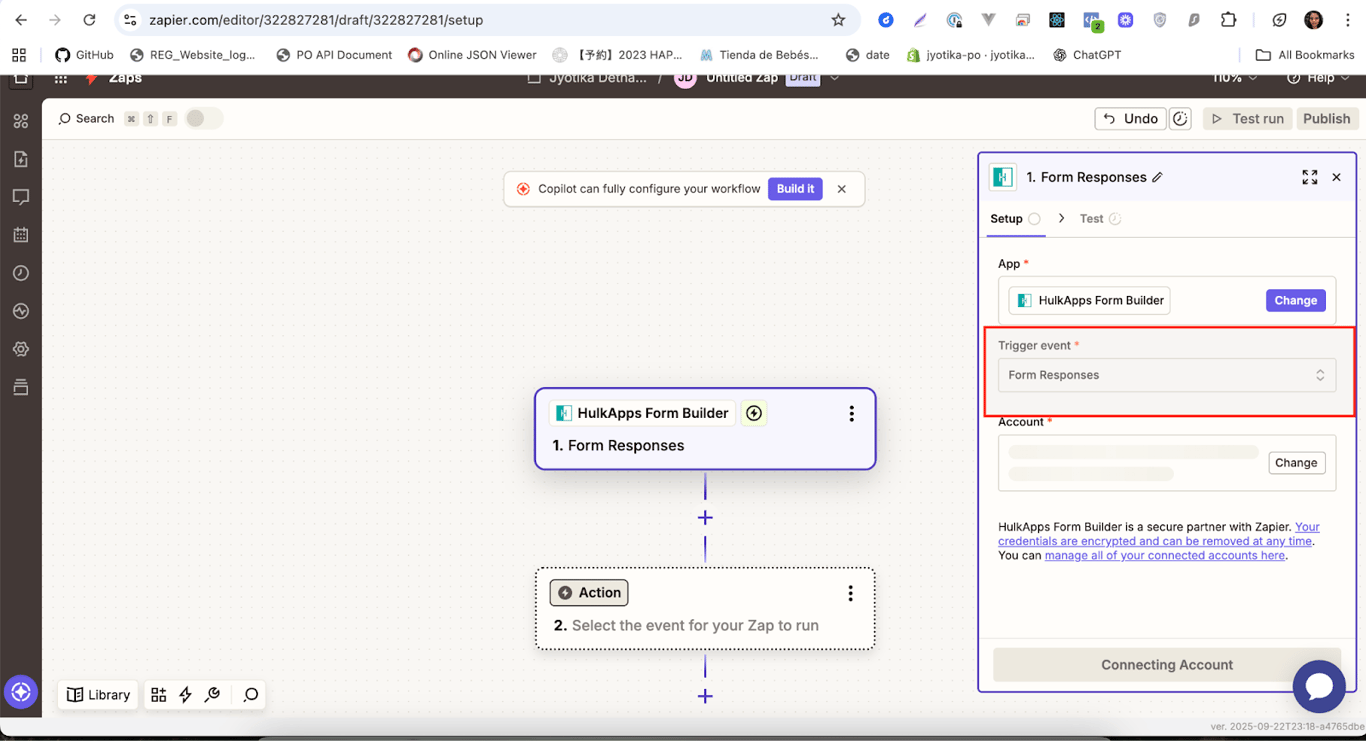
Task: Open the GitHub bookmark
Action: [x=84, y=55]
